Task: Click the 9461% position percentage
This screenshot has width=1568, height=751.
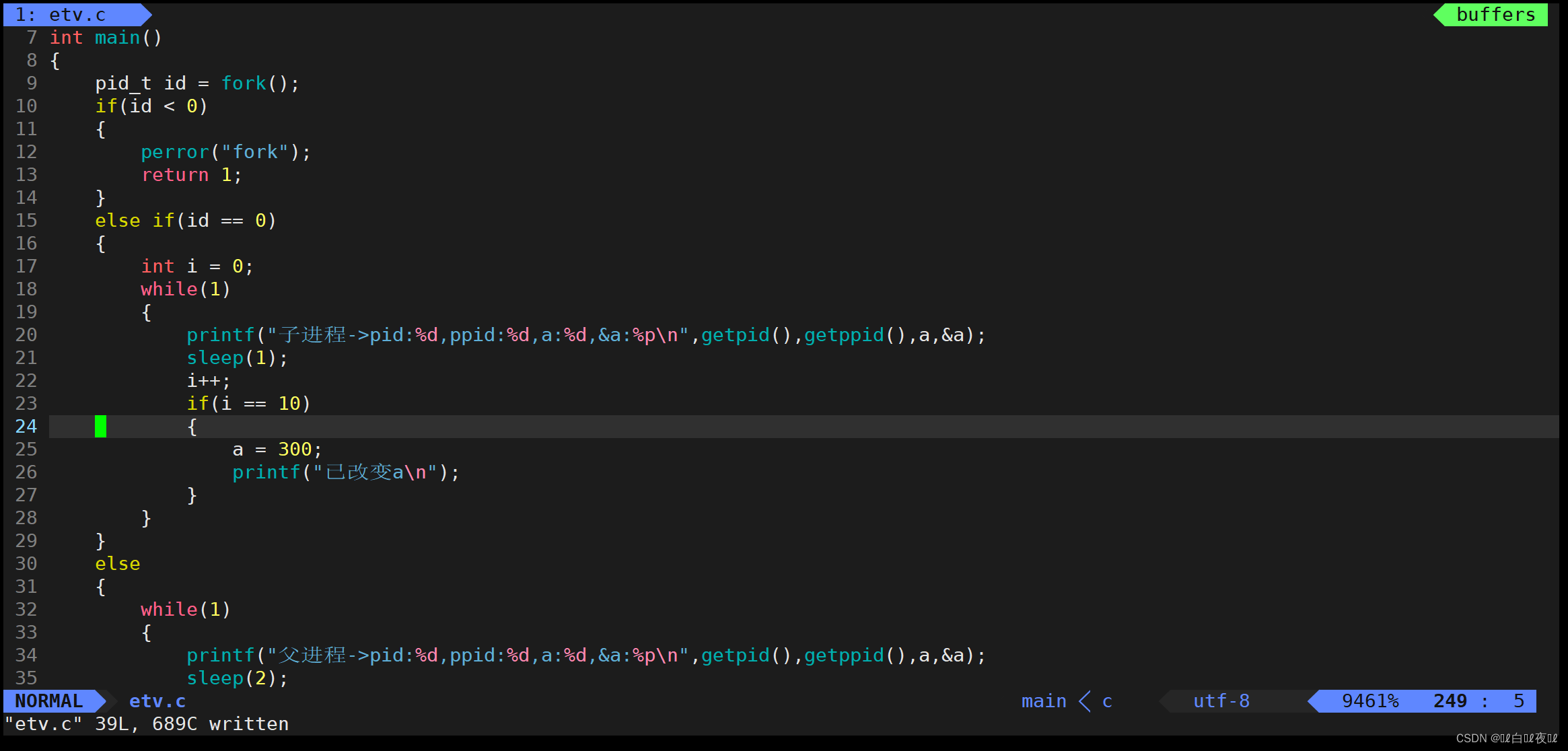Action: point(1370,701)
